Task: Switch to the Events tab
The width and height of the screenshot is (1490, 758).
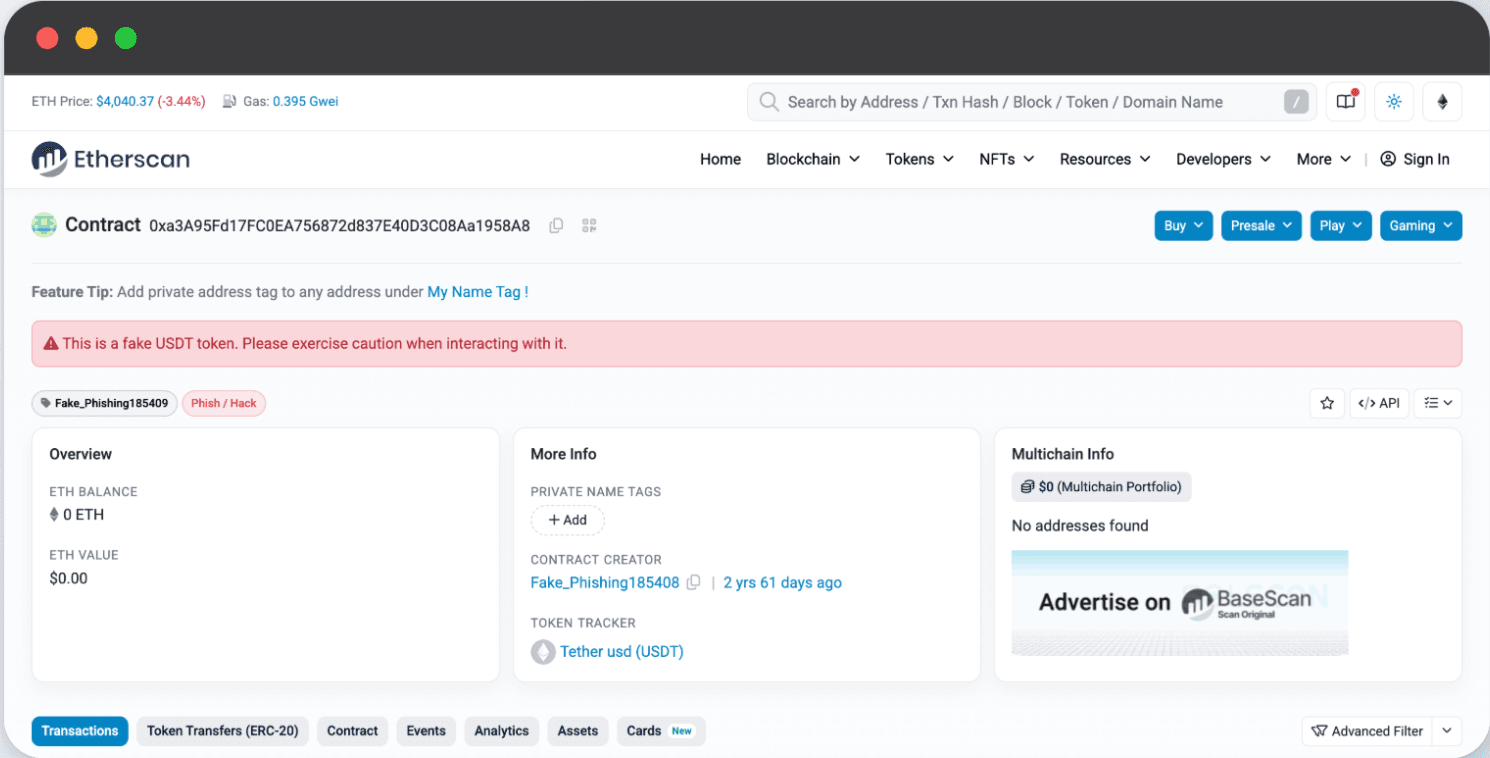Action: pyautogui.click(x=426, y=731)
